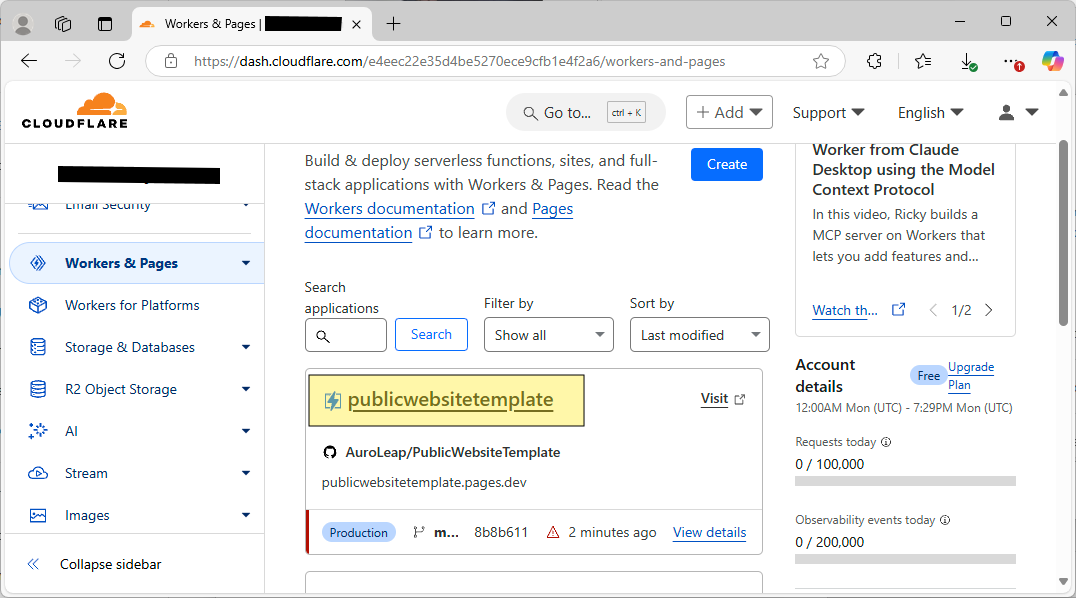The image size is (1076, 598).
Task: Open the Workers for Platforms icon item
Action: [38, 305]
